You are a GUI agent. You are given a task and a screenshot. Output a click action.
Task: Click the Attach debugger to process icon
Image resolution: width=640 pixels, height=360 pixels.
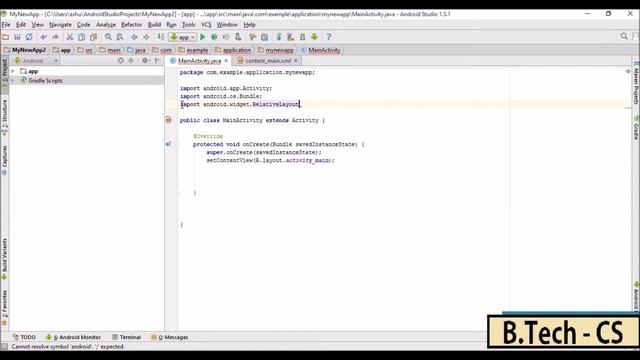point(238,37)
